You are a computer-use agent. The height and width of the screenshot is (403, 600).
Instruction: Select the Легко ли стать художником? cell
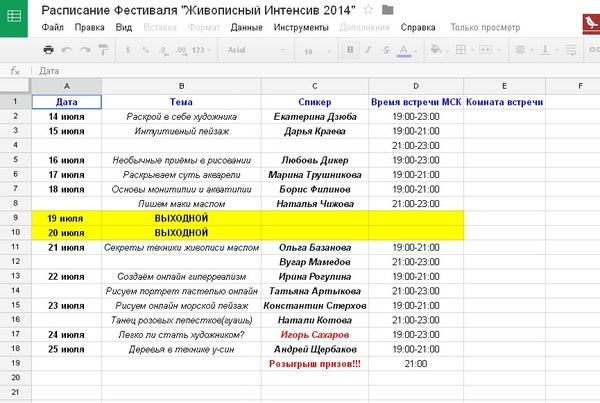pyautogui.click(x=181, y=335)
